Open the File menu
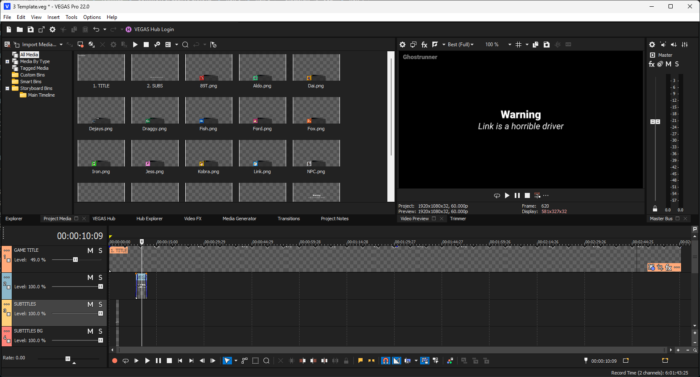 (7, 17)
